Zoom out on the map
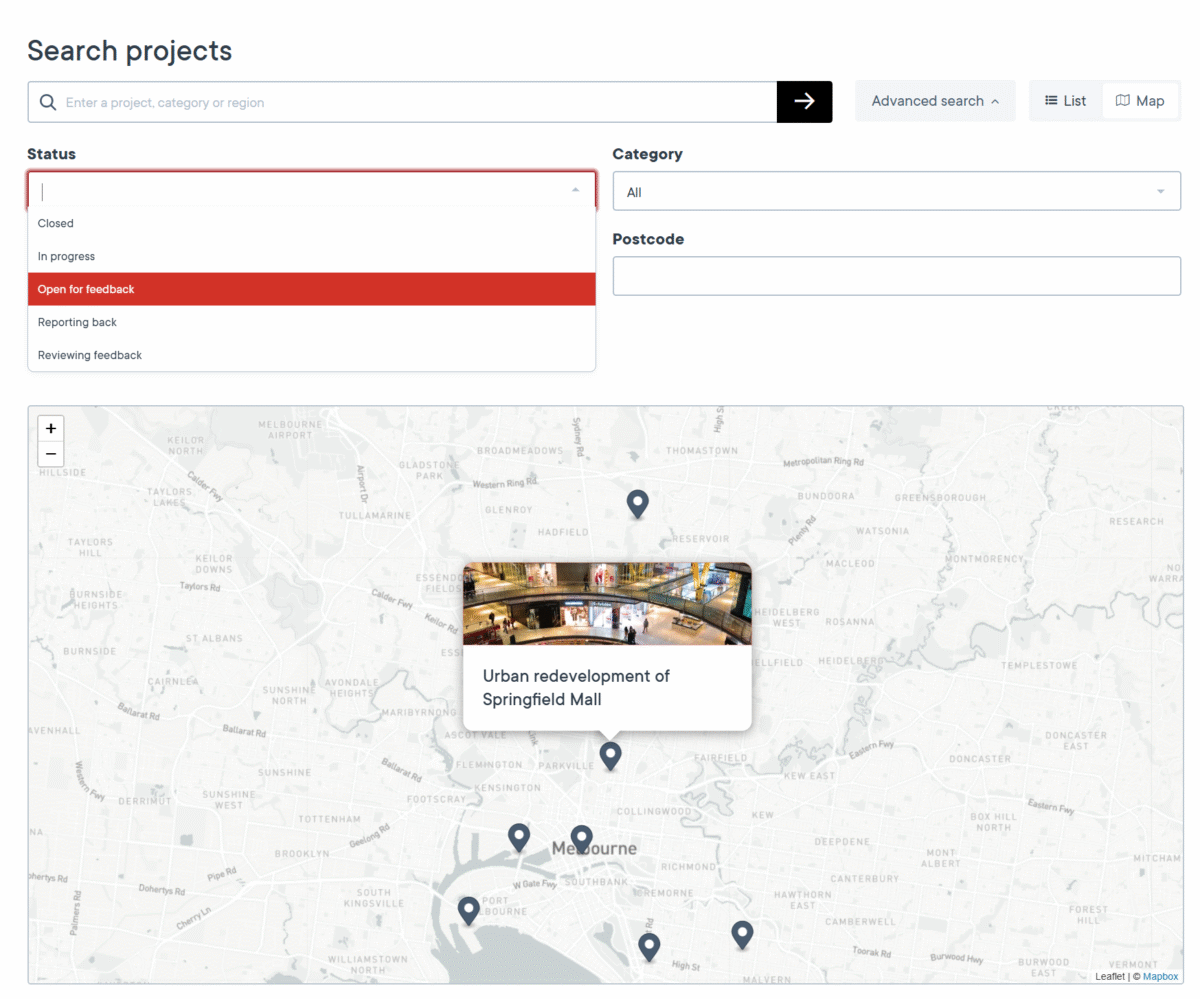Screen dimensions: 1200x999 (51, 455)
